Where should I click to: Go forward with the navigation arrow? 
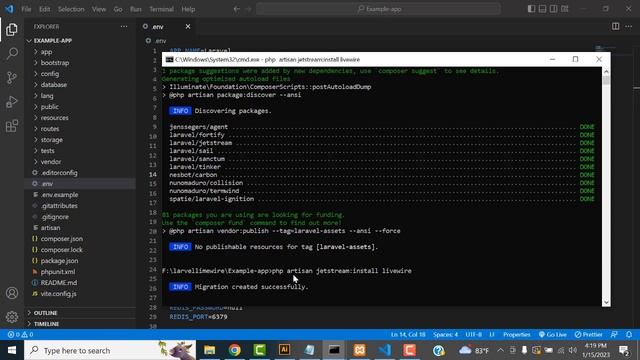click(x=248, y=9)
